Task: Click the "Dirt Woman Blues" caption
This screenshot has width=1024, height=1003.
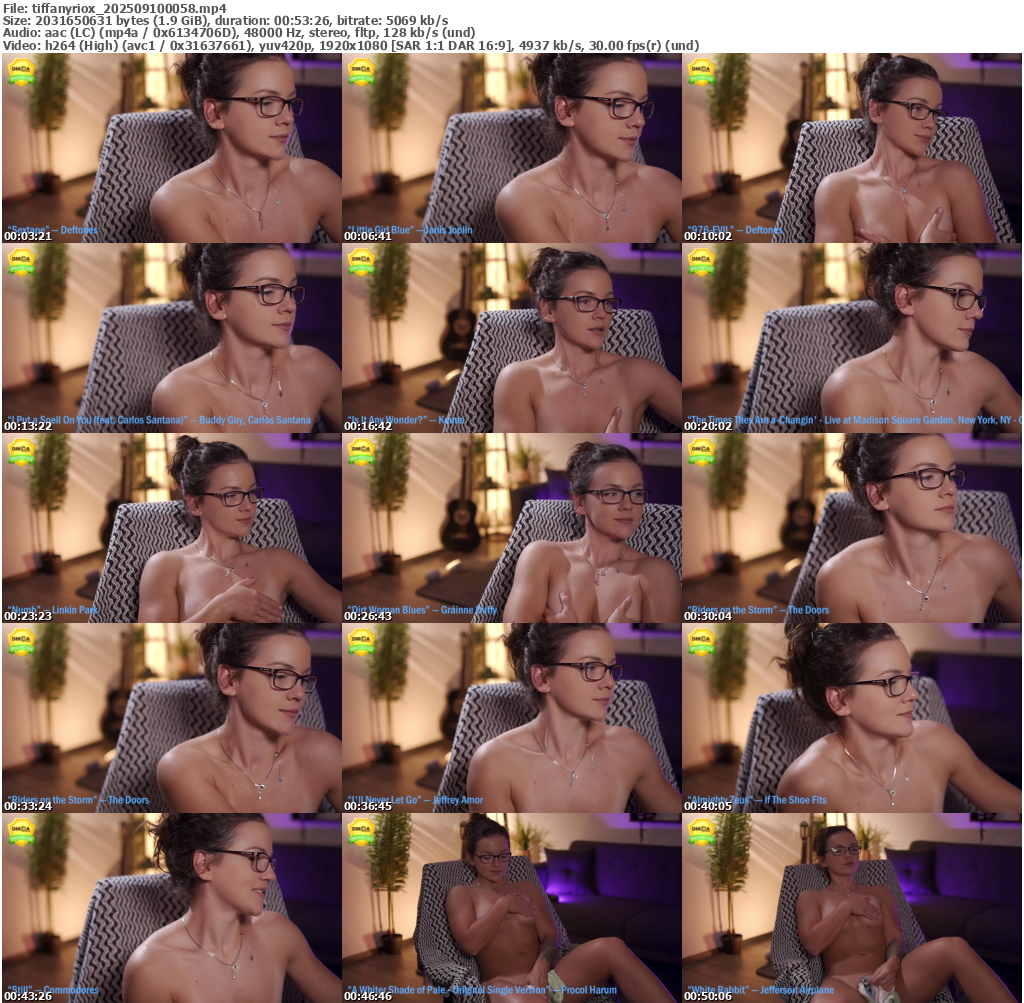Action: 422,610
